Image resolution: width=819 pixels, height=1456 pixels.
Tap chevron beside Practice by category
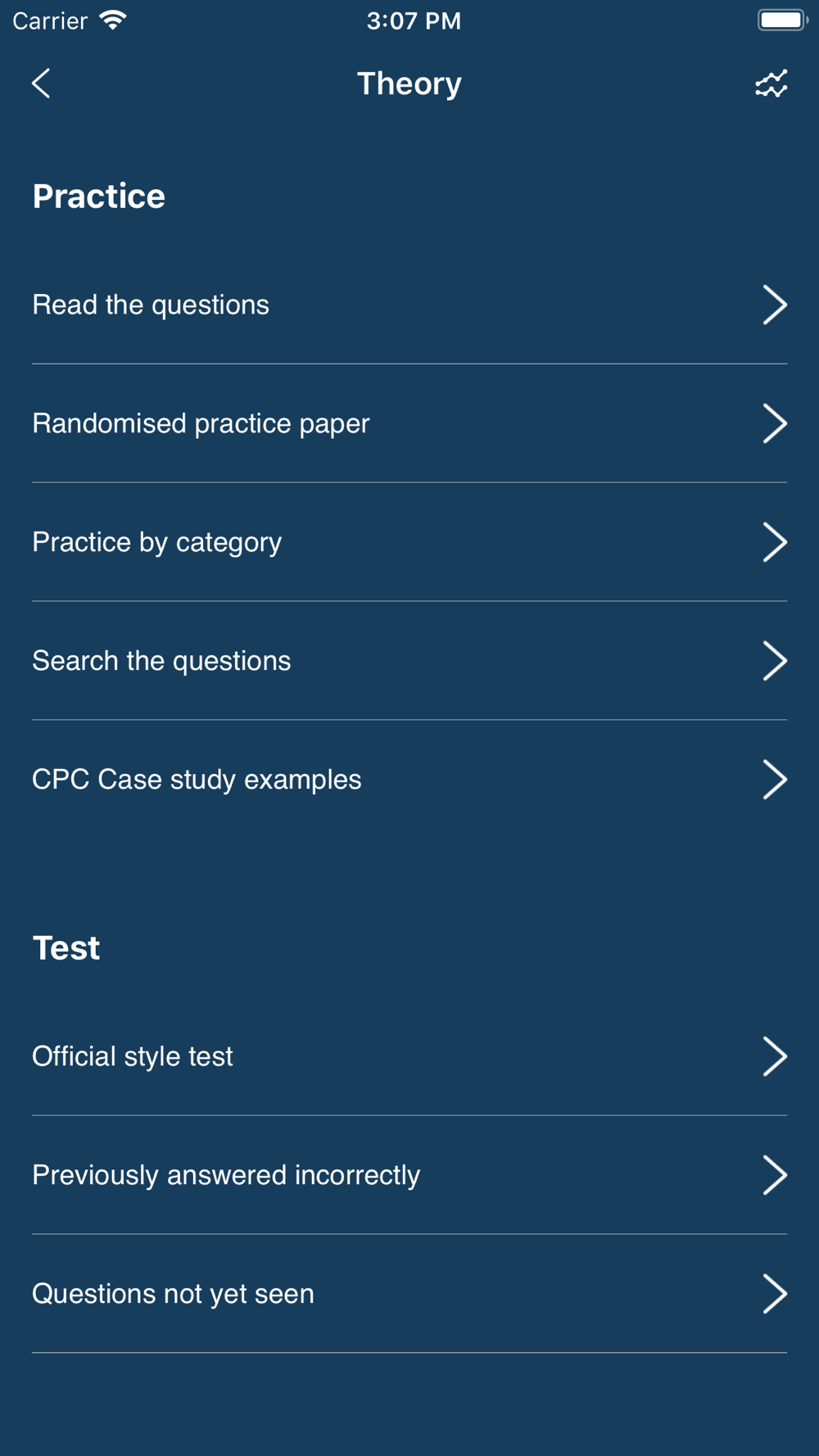pyautogui.click(x=775, y=542)
